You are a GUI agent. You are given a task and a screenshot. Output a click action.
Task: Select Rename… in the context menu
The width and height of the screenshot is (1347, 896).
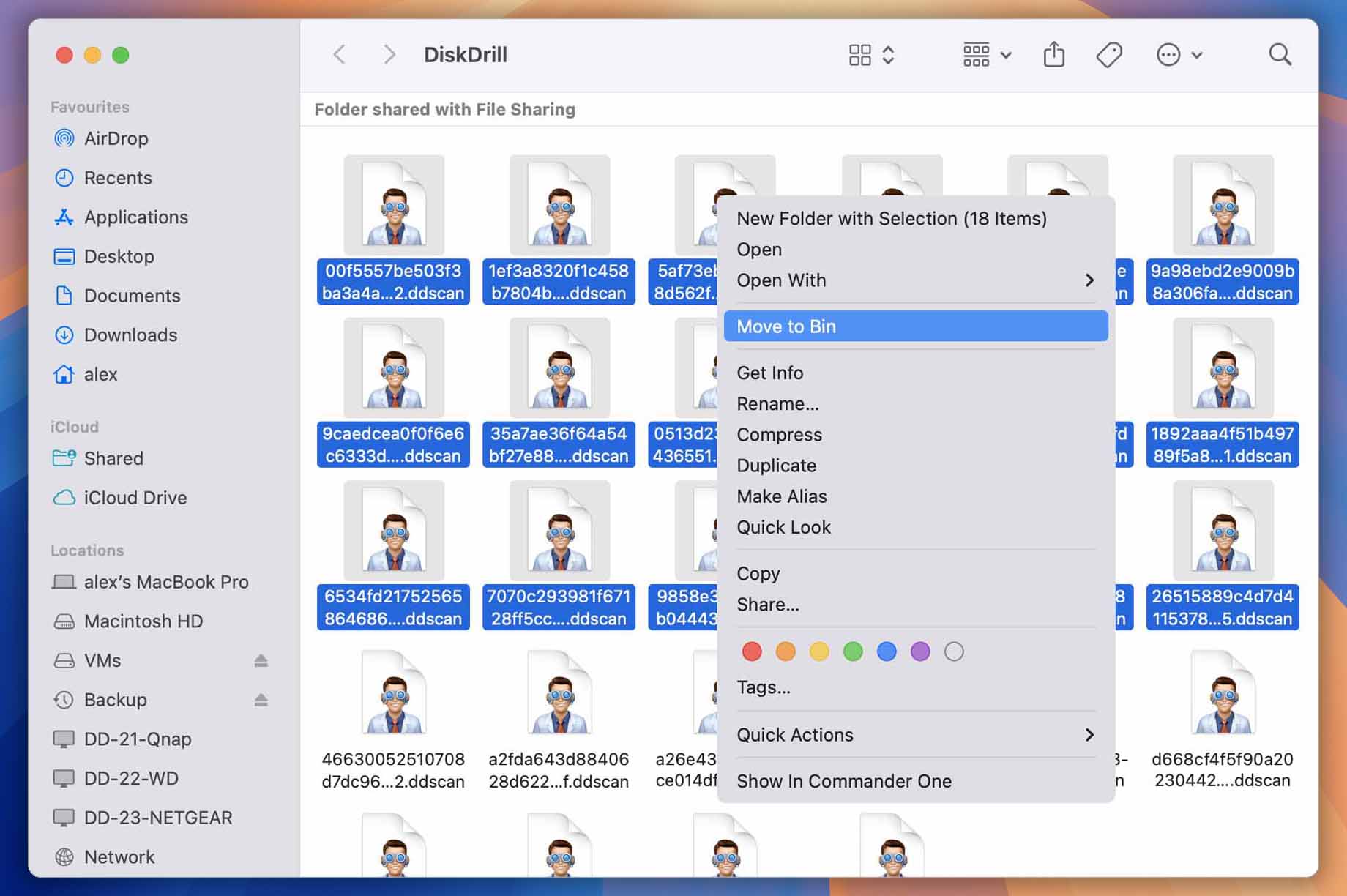[x=915, y=404]
